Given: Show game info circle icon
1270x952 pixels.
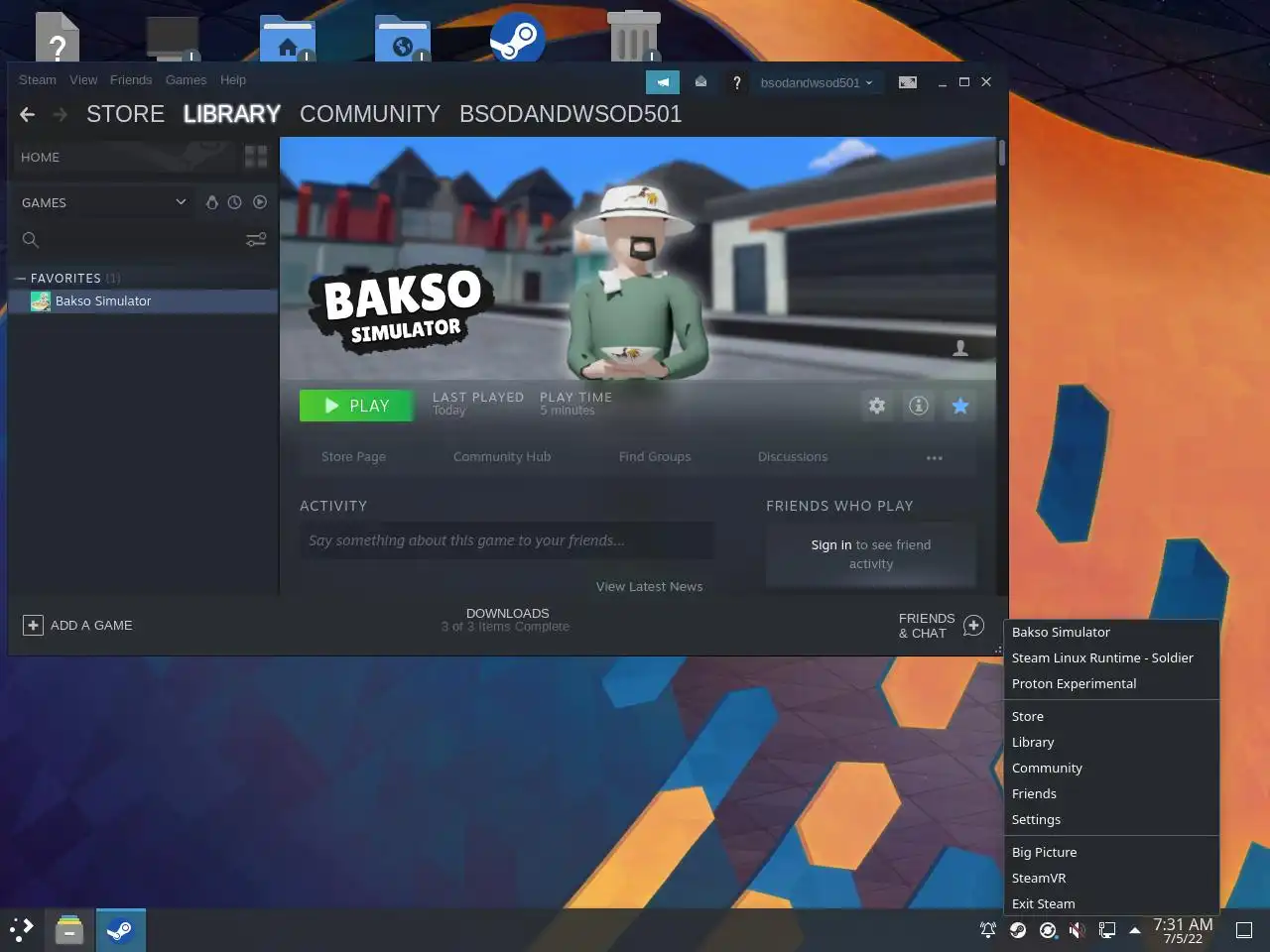Looking at the screenshot, I should (919, 406).
